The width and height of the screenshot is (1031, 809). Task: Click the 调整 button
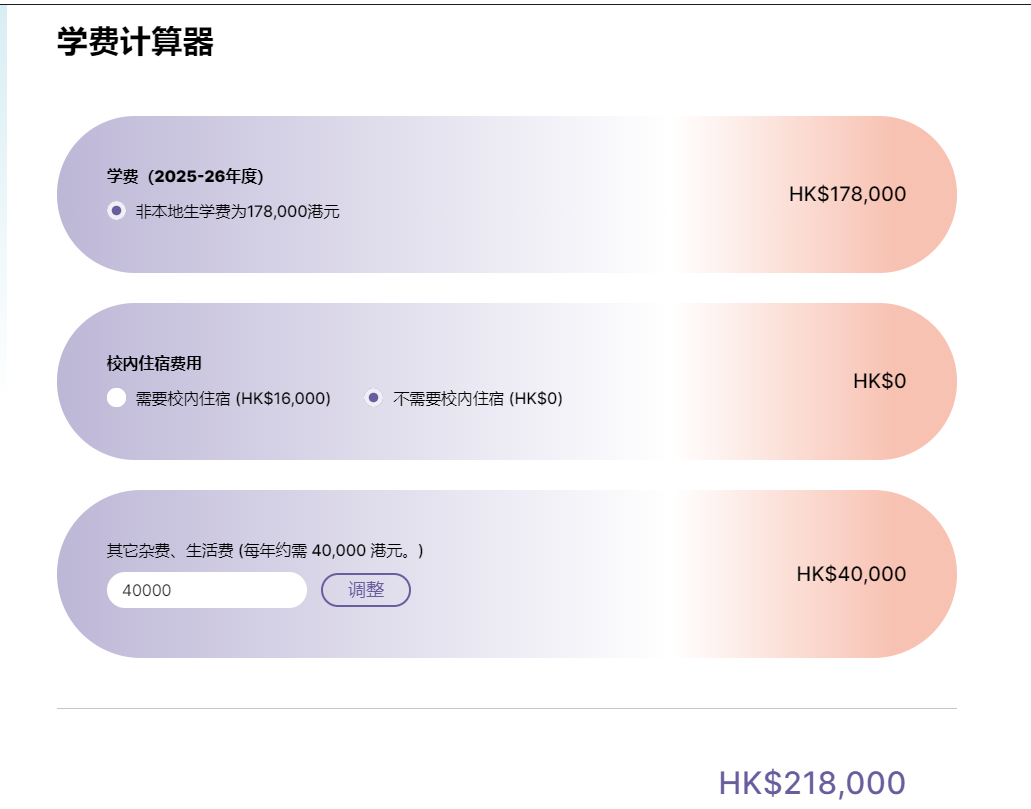365,590
